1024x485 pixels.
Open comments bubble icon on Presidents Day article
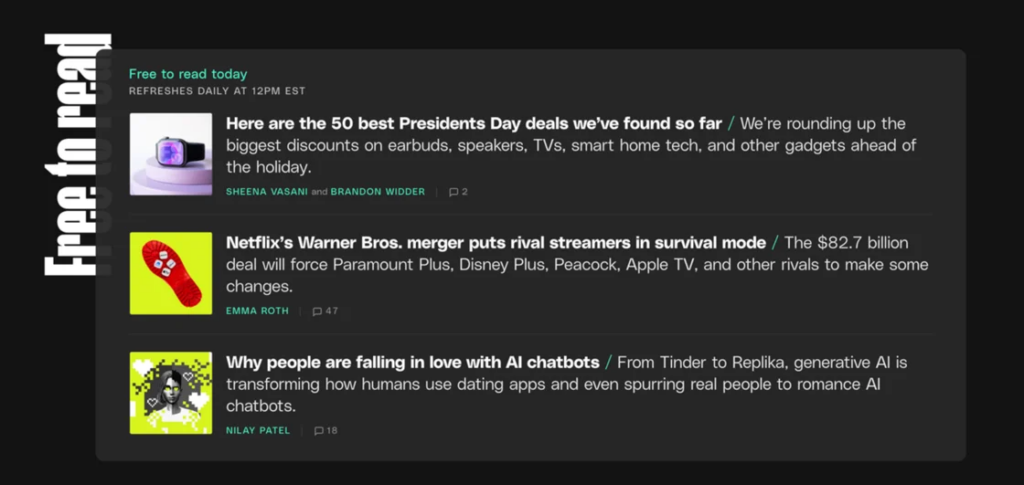coord(453,192)
